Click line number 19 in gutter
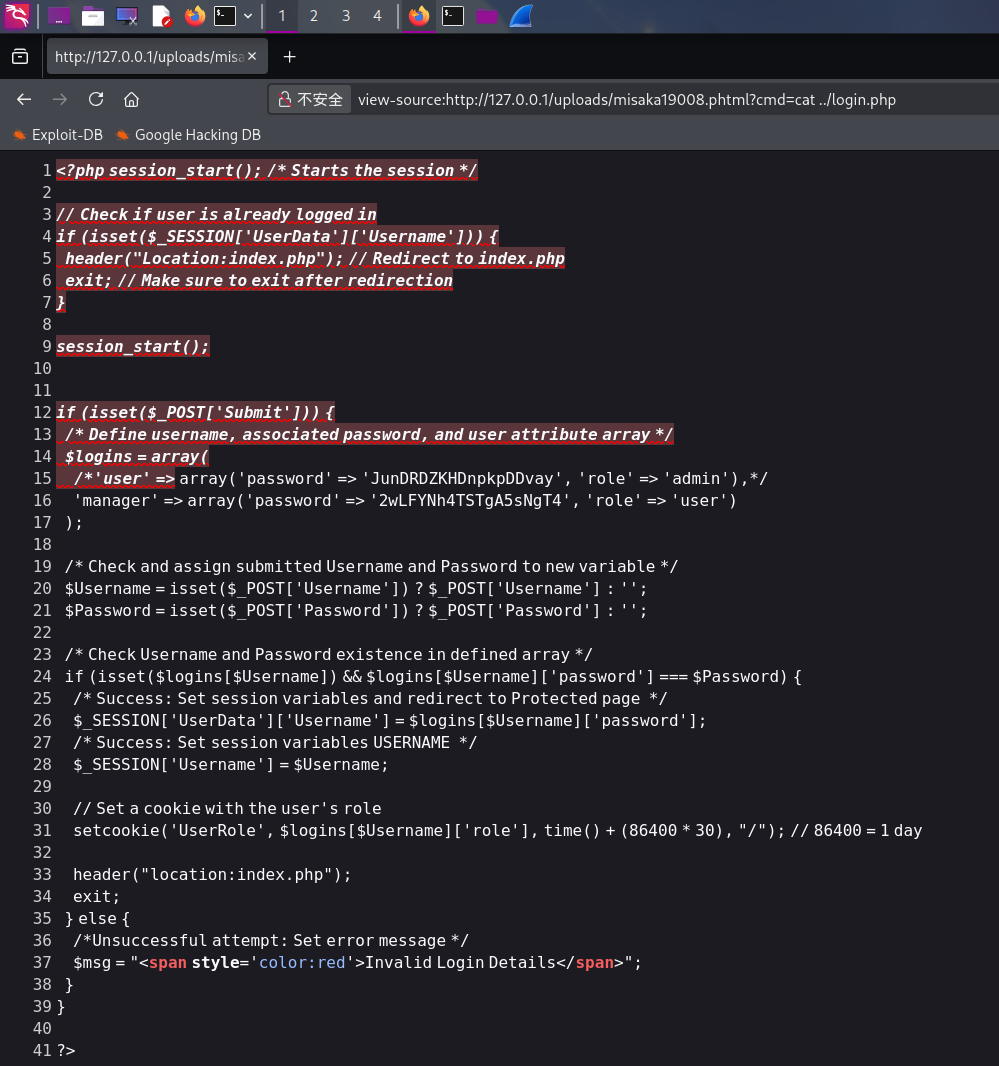999x1066 pixels. point(42,566)
